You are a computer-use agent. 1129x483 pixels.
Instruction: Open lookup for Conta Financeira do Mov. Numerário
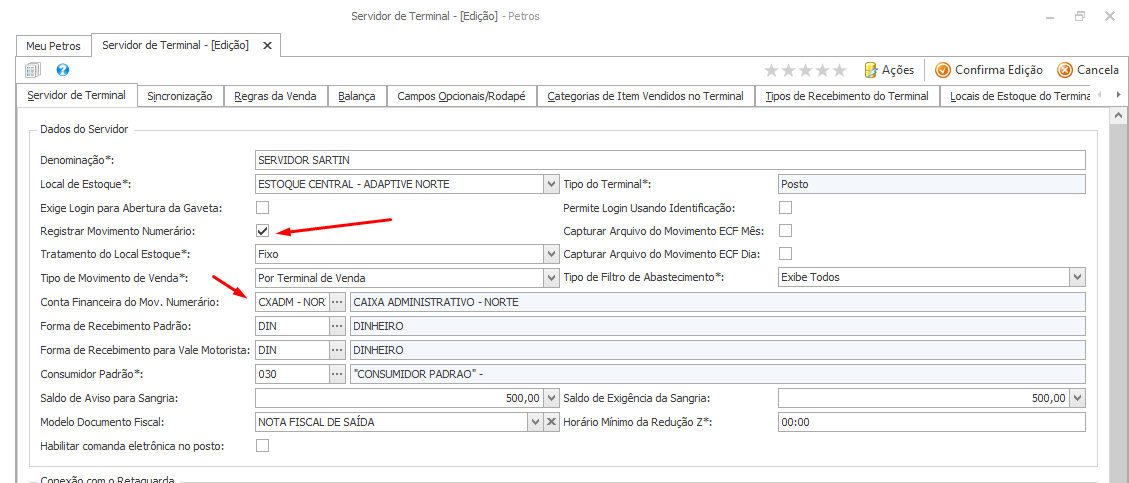click(x=337, y=302)
